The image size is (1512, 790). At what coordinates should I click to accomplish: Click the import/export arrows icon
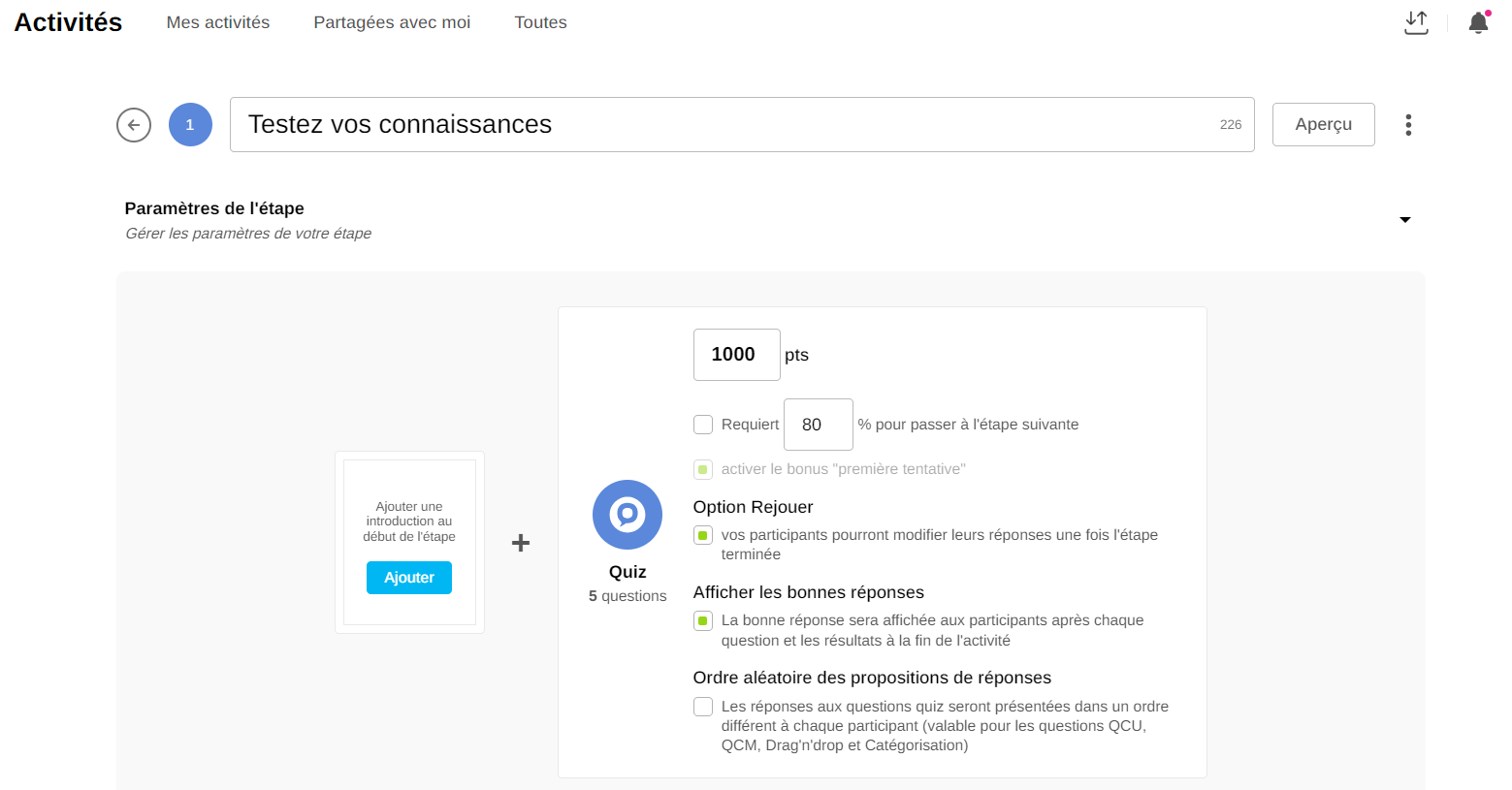pos(1416,22)
